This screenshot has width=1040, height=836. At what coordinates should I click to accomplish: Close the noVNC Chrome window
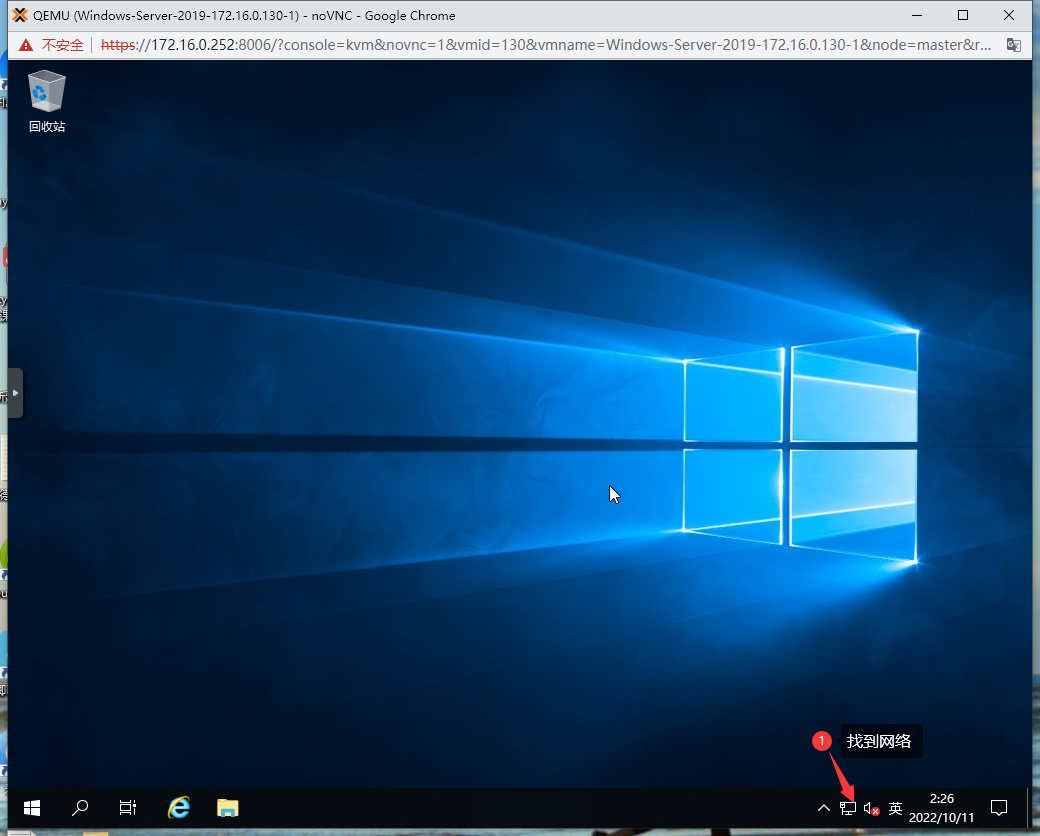click(x=1009, y=15)
